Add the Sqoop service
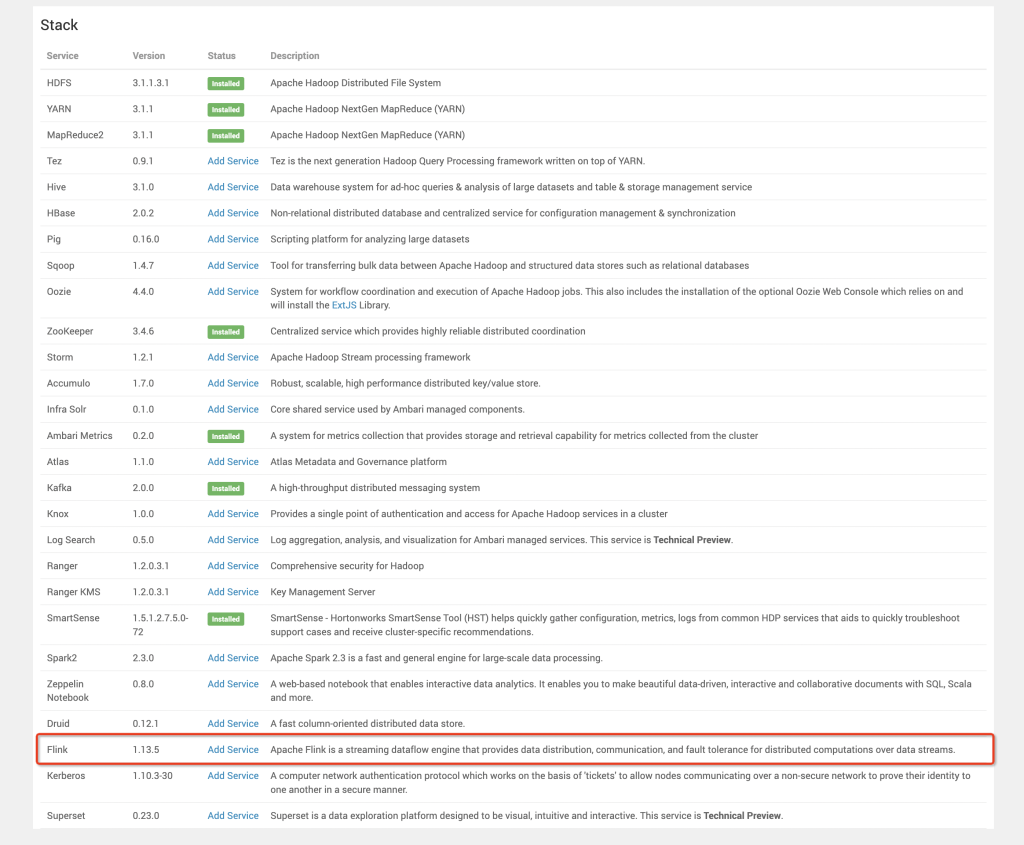The image size is (1024, 845). [x=233, y=265]
